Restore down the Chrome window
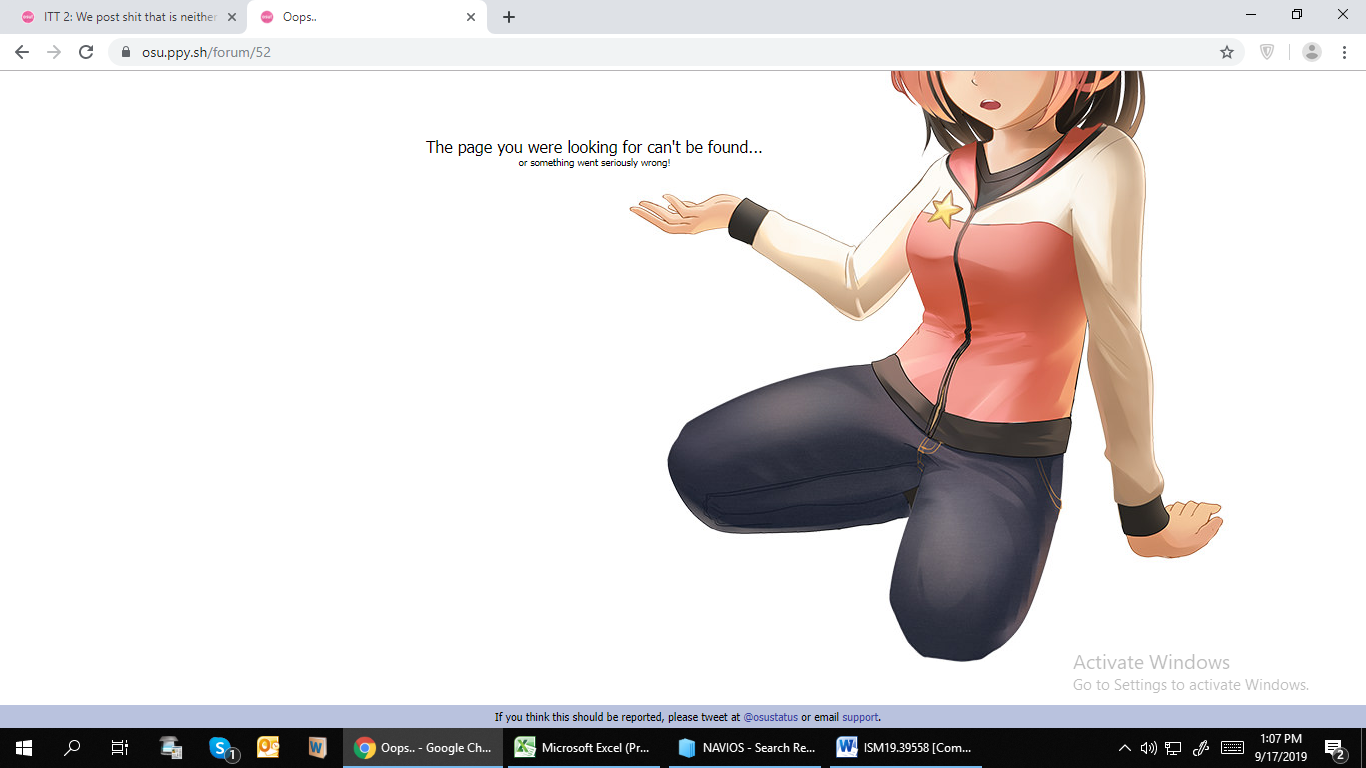This screenshot has height=768, width=1366. 1297,15
